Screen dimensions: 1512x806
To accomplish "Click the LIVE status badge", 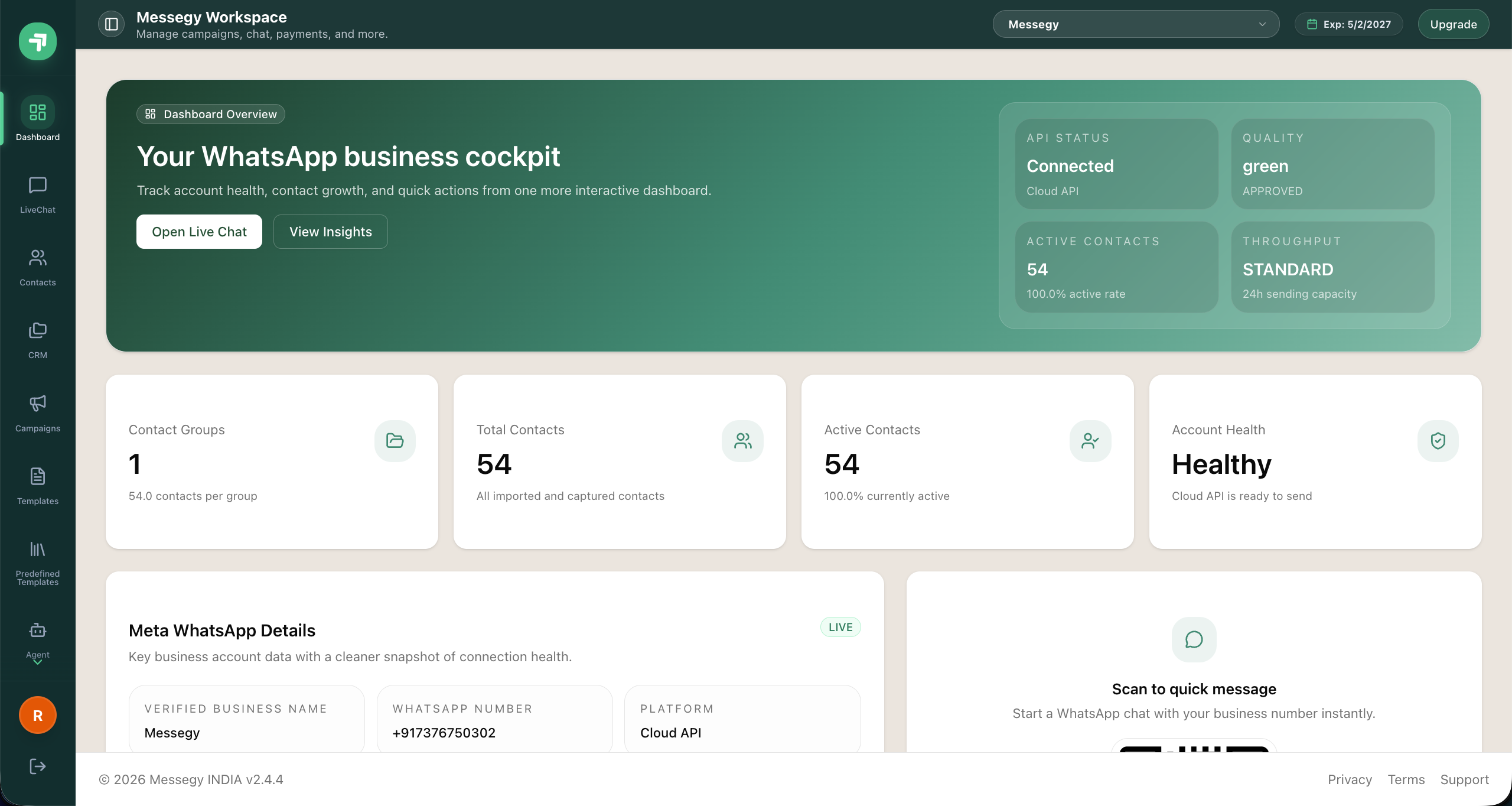I will [x=840, y=627].
